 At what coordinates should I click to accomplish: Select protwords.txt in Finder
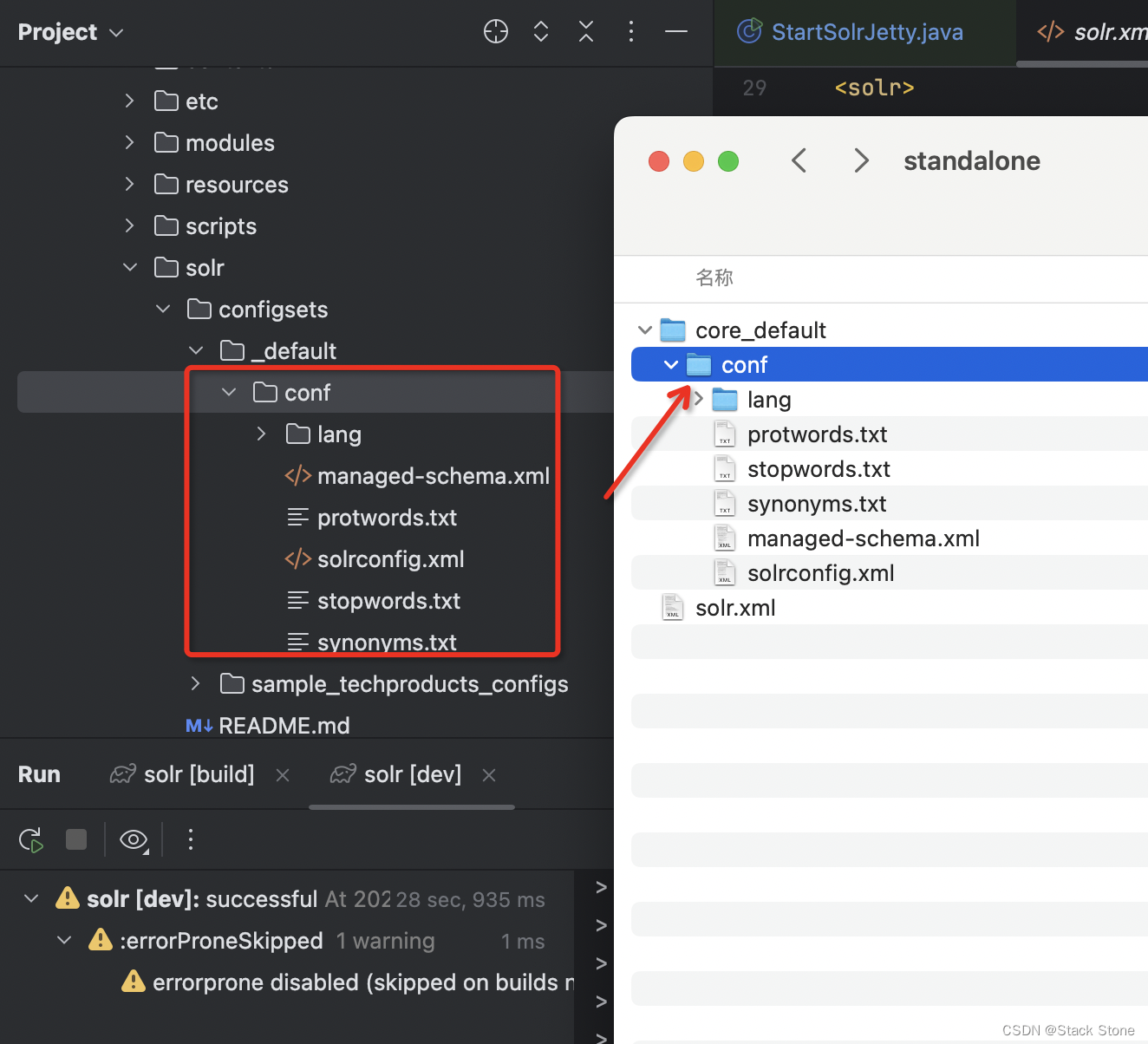818,434
